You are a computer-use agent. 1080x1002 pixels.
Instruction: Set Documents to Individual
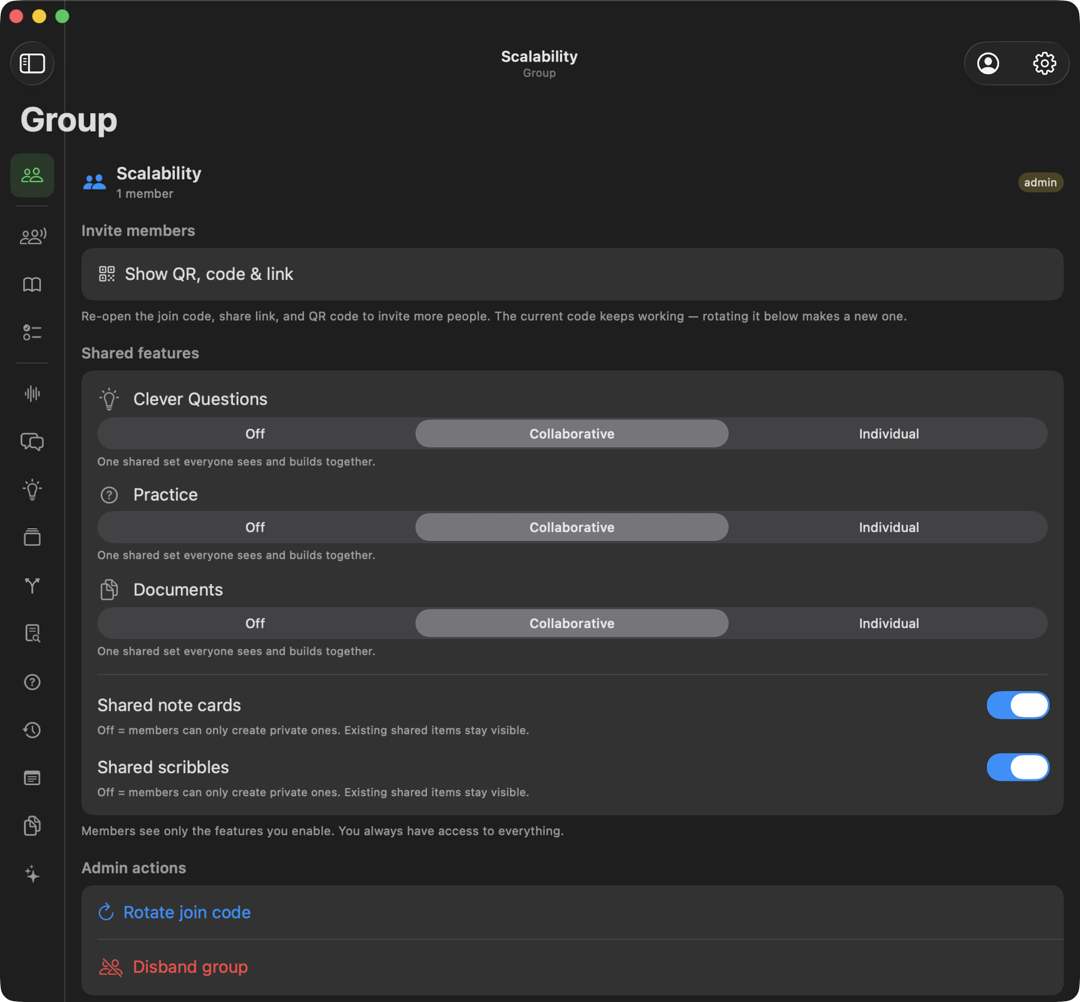coord(889,623)
